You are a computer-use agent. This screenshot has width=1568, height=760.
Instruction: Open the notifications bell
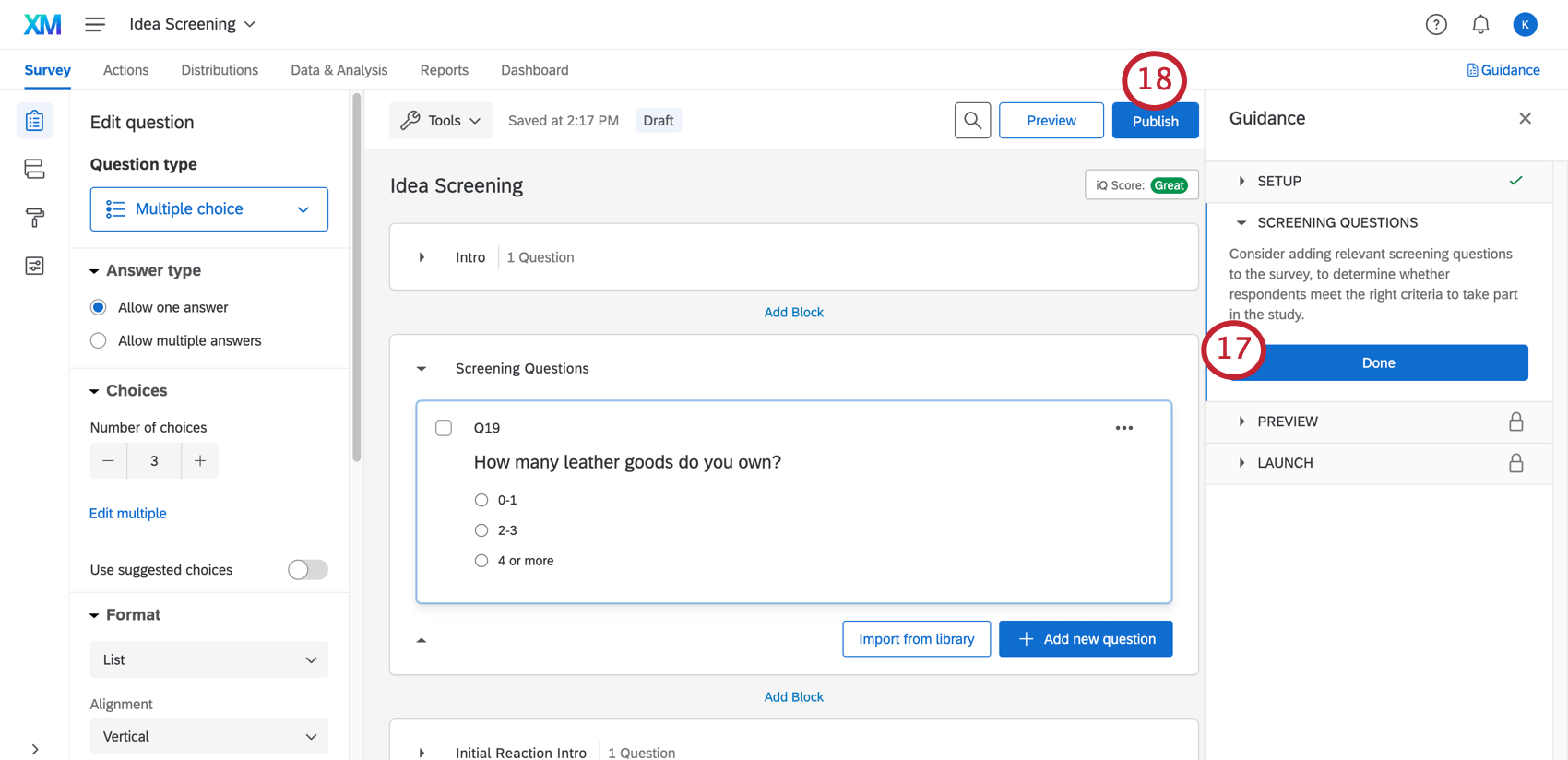pos(1480,25)
